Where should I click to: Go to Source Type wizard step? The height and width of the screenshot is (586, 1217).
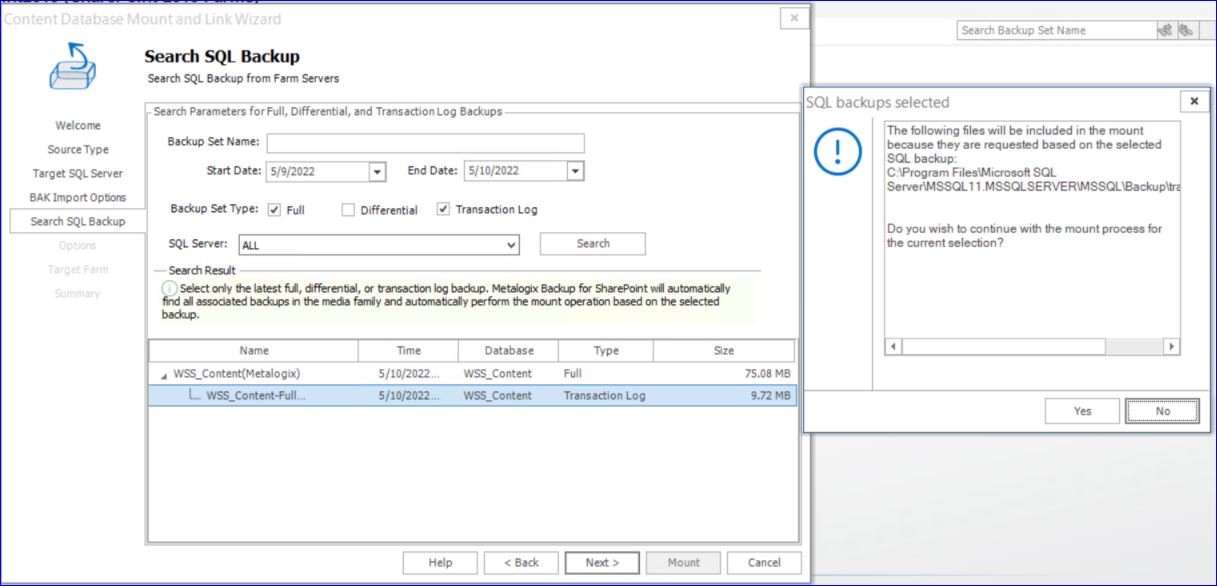(78, 149)
